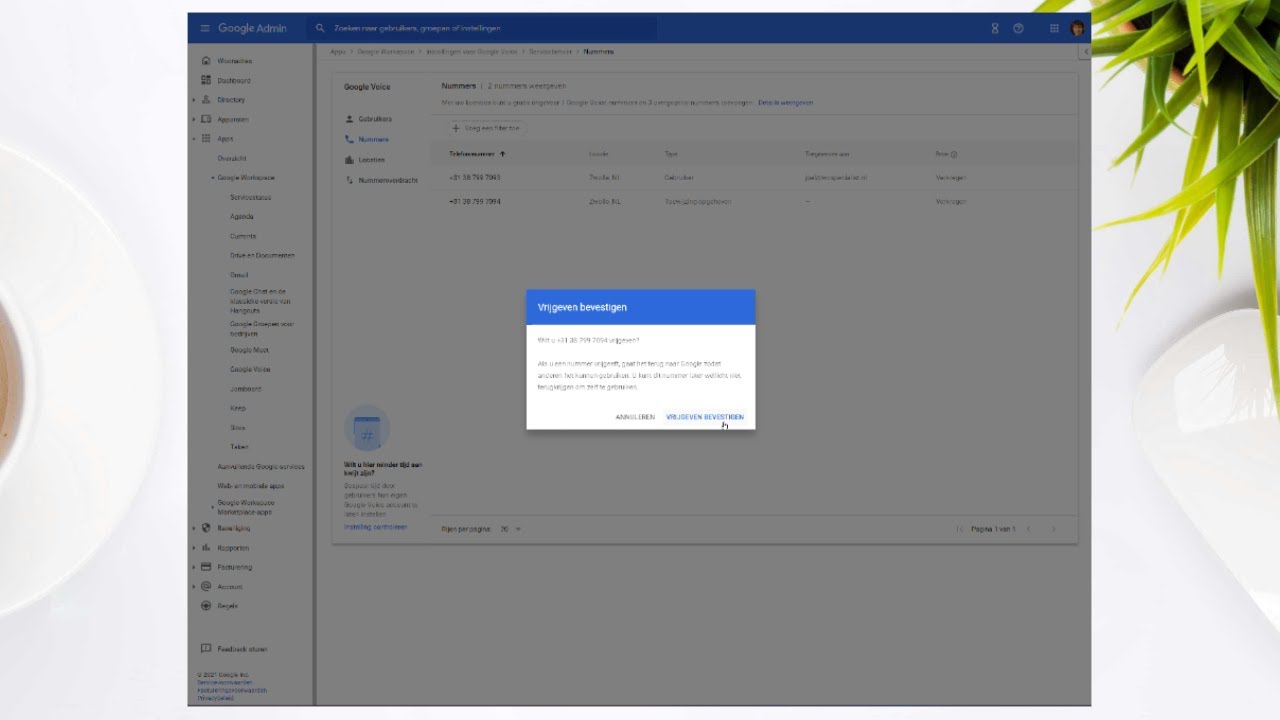Viewport: 1280px width, 720px height.
Task: Click the info icon beside the last column header
Action: point(954,155)
